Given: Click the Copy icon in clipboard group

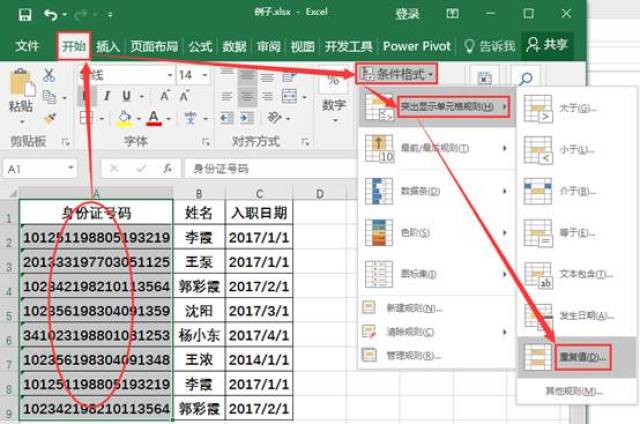Looking at the screenshot, I should tap(49, 97).
